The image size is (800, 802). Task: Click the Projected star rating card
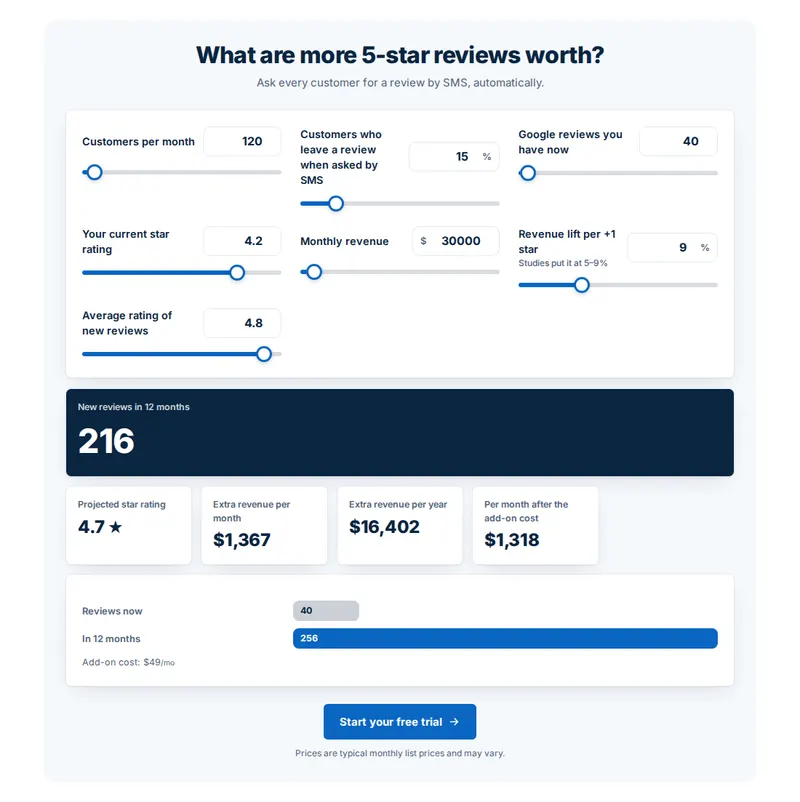[x=129, y=526]
